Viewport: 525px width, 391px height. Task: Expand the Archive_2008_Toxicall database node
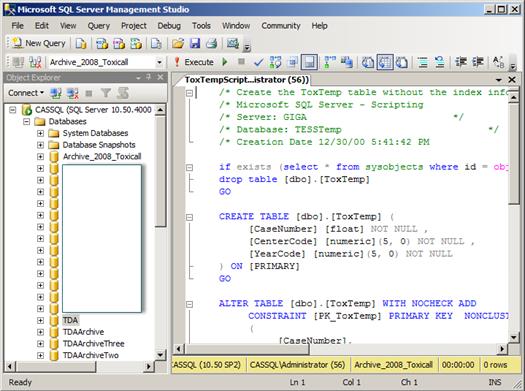(x=41, y=157)
